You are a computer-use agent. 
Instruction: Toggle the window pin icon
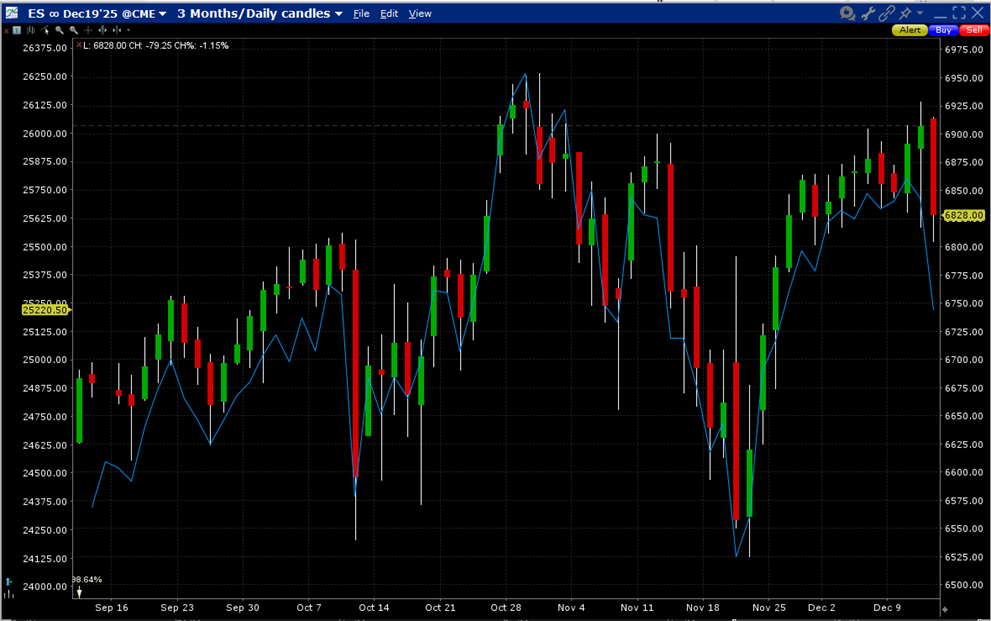pyautogui.click(x=907, y=13)
